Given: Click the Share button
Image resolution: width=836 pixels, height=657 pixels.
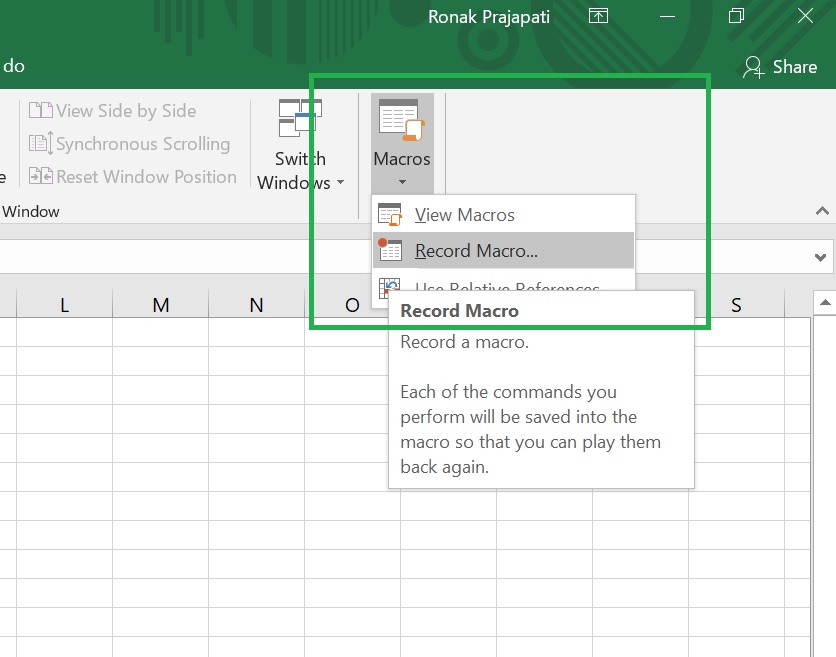Looking at the screenshot, I should coord(782,67).
